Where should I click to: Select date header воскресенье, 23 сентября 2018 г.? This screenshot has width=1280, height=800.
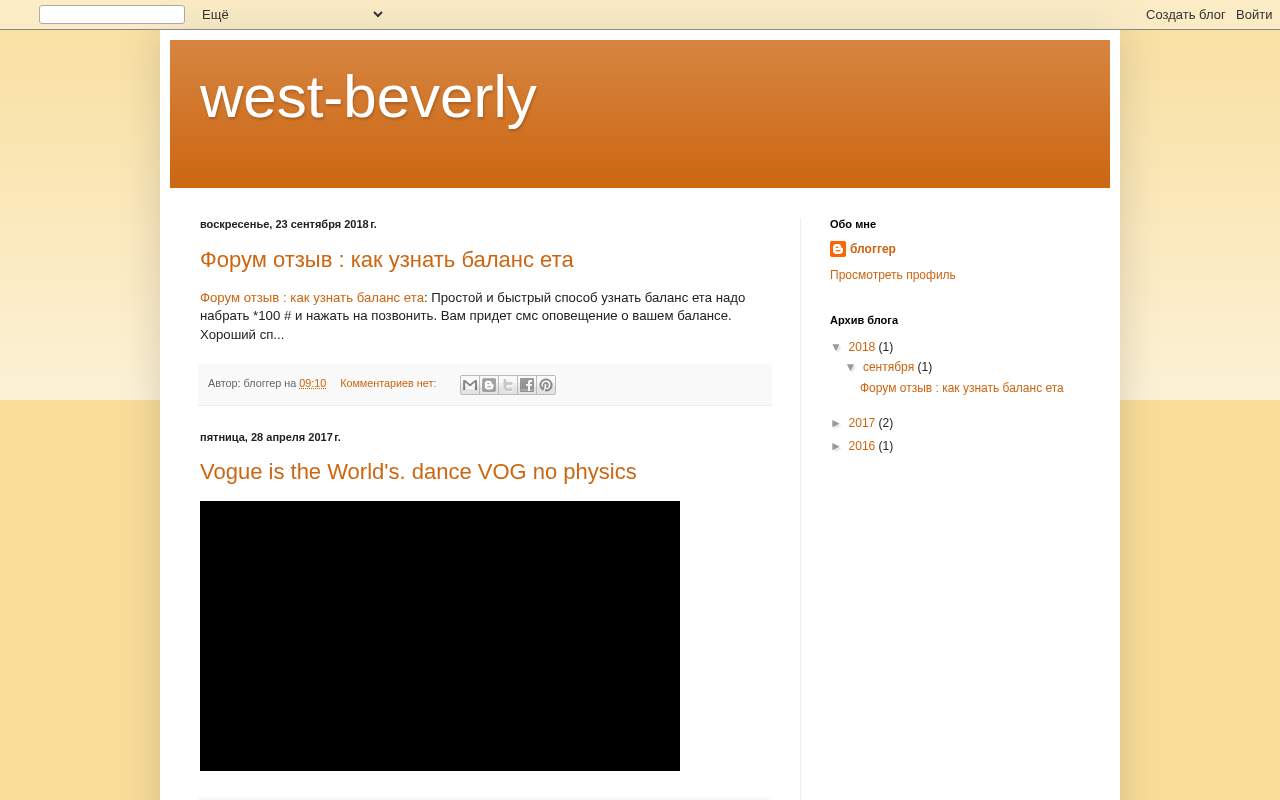(x=288, y=224)
